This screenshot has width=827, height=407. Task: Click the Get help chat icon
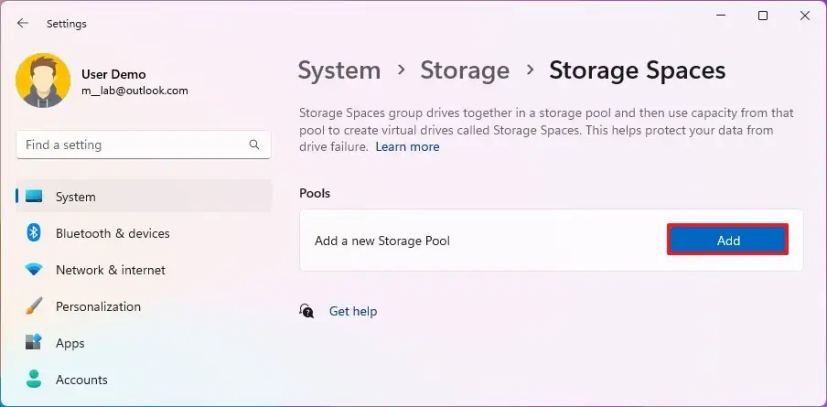point(307,311)
